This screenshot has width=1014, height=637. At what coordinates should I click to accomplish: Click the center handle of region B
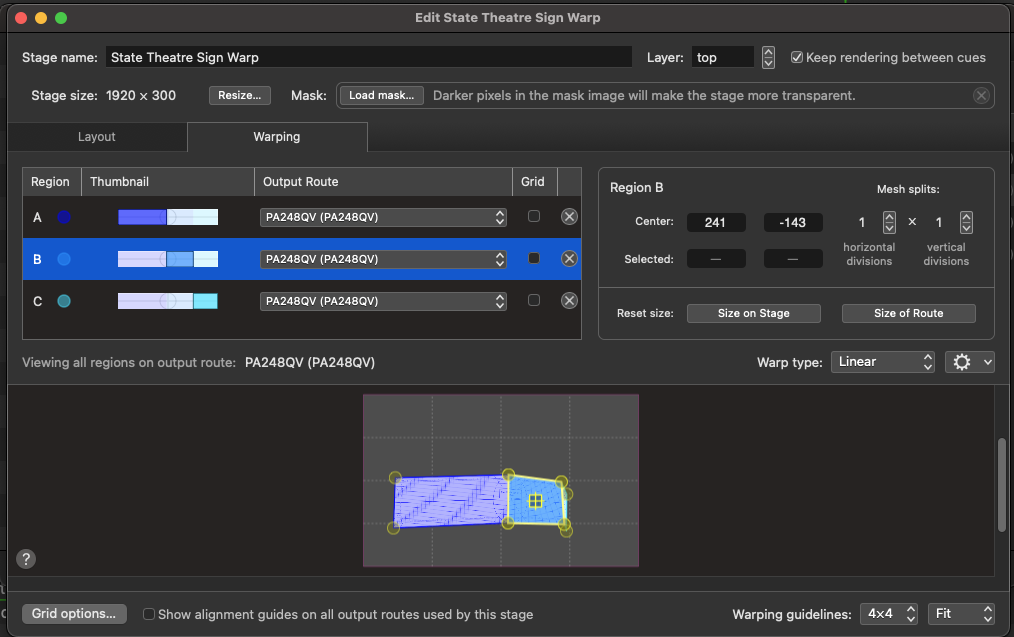point(536,500)
